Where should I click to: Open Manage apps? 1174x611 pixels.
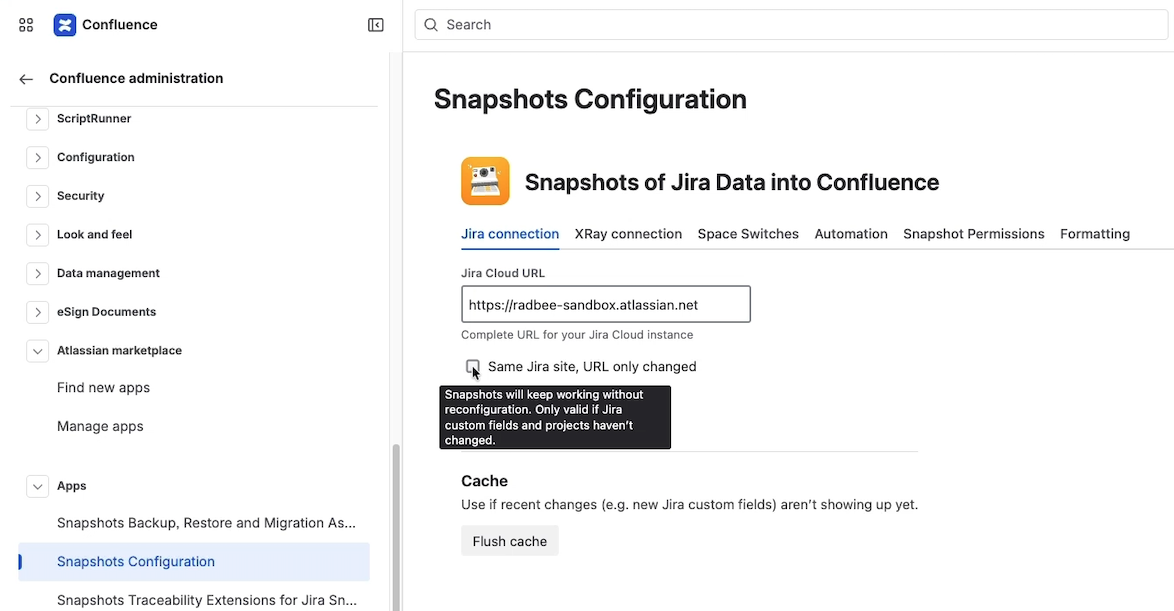click(x=100, y=426)
